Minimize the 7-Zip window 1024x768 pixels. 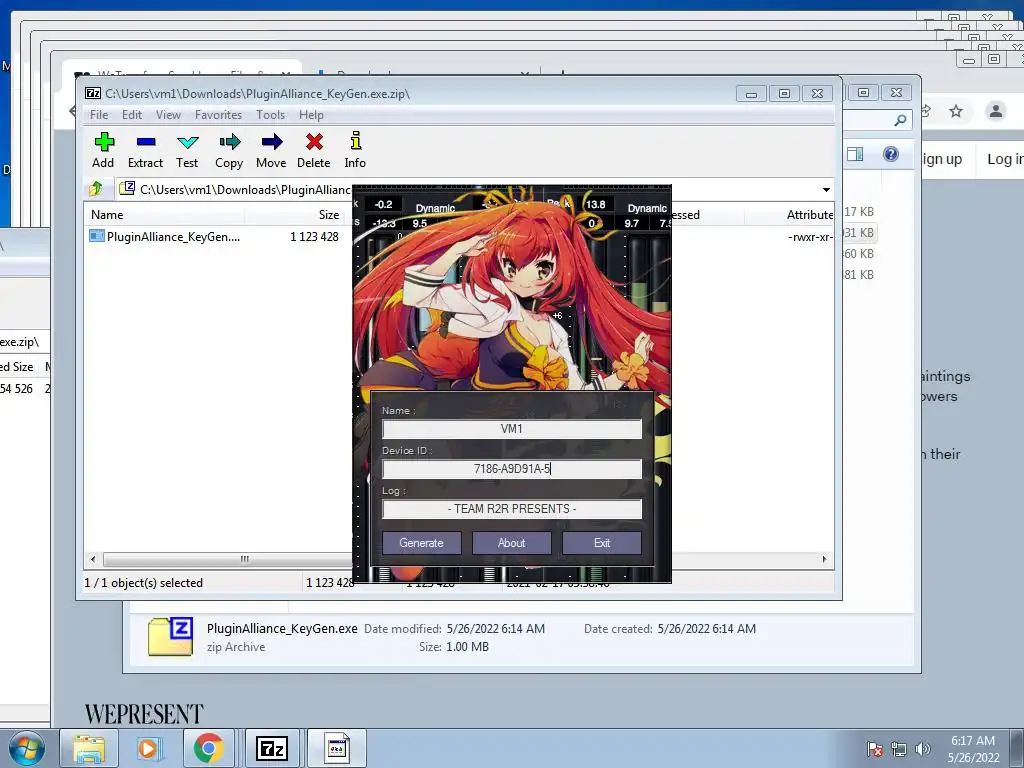coord(751,94)
